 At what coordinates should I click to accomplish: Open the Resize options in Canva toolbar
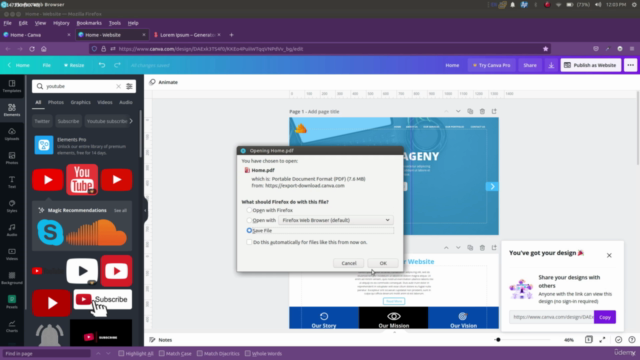[74, 65]
